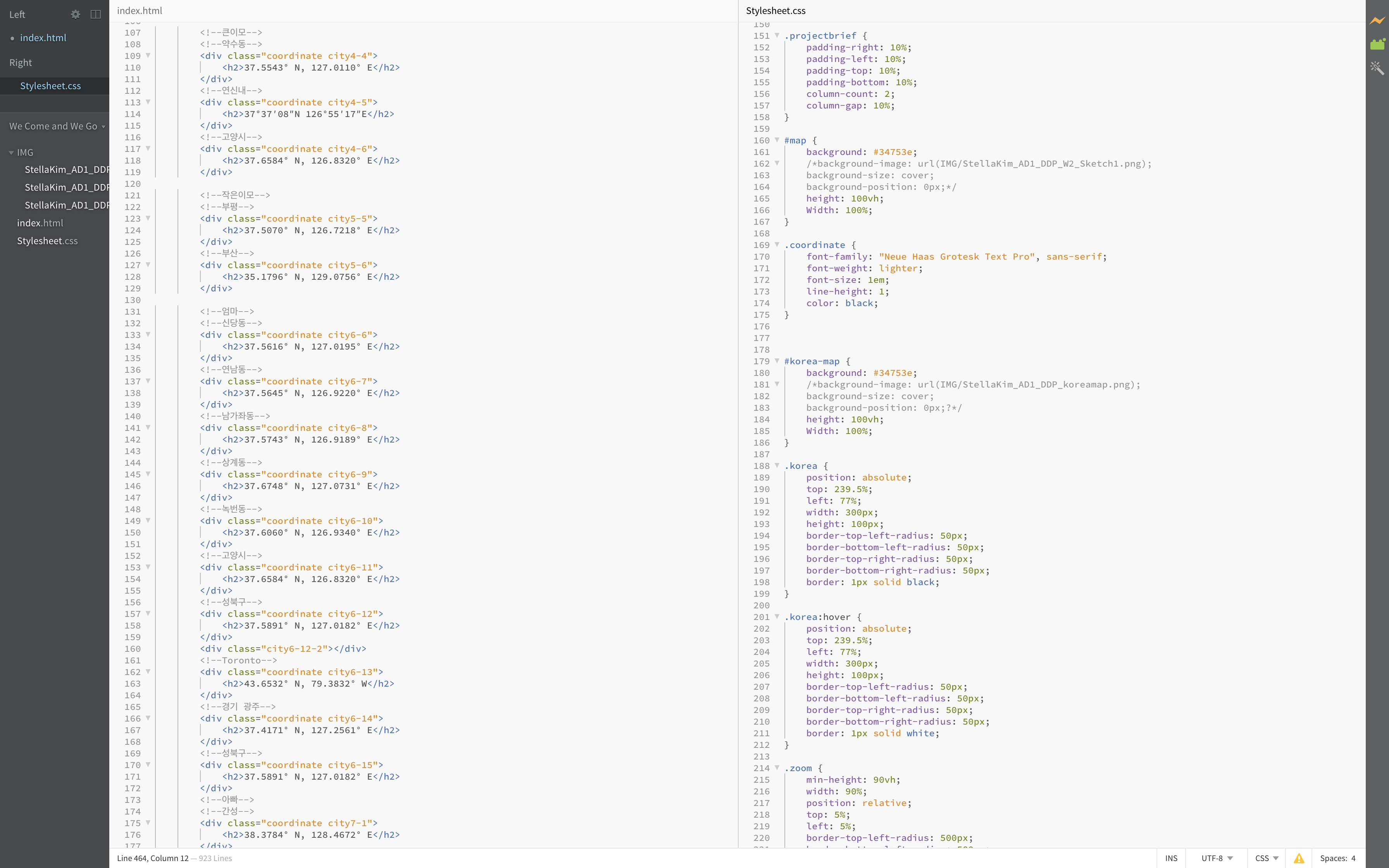This screenshot has width=1389, height=868.
Task: Click the city6-12-2 div line
Action: (283, 649)
